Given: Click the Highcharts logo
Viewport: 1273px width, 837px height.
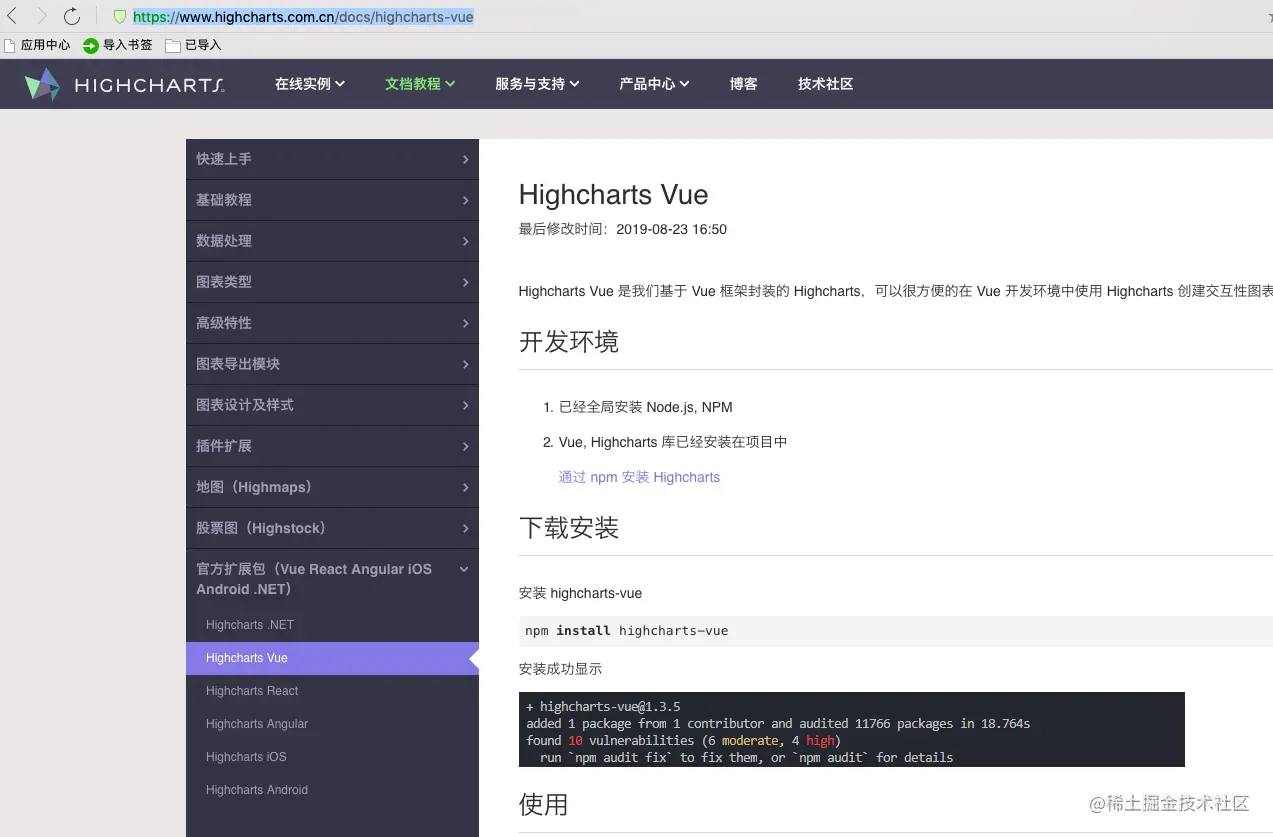Looking at the screenshot, I should (x=124, y=85).
